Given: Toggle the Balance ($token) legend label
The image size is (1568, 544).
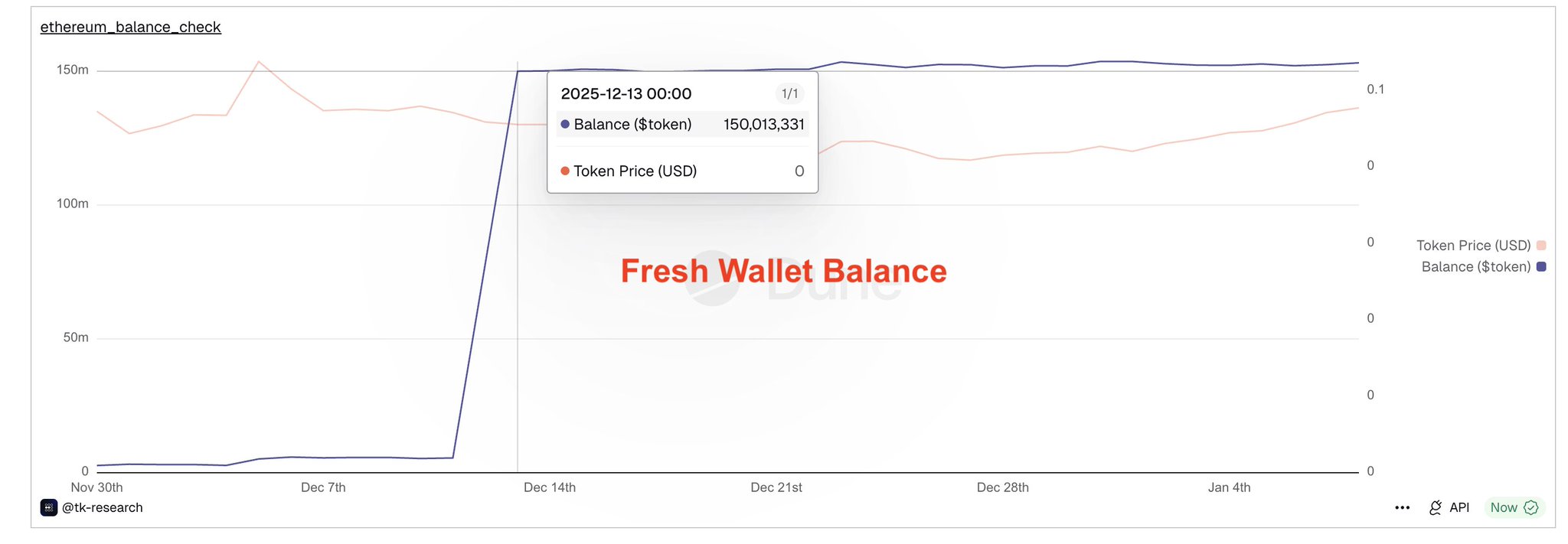Looking at the screenshot, I should pos(1475,267).
